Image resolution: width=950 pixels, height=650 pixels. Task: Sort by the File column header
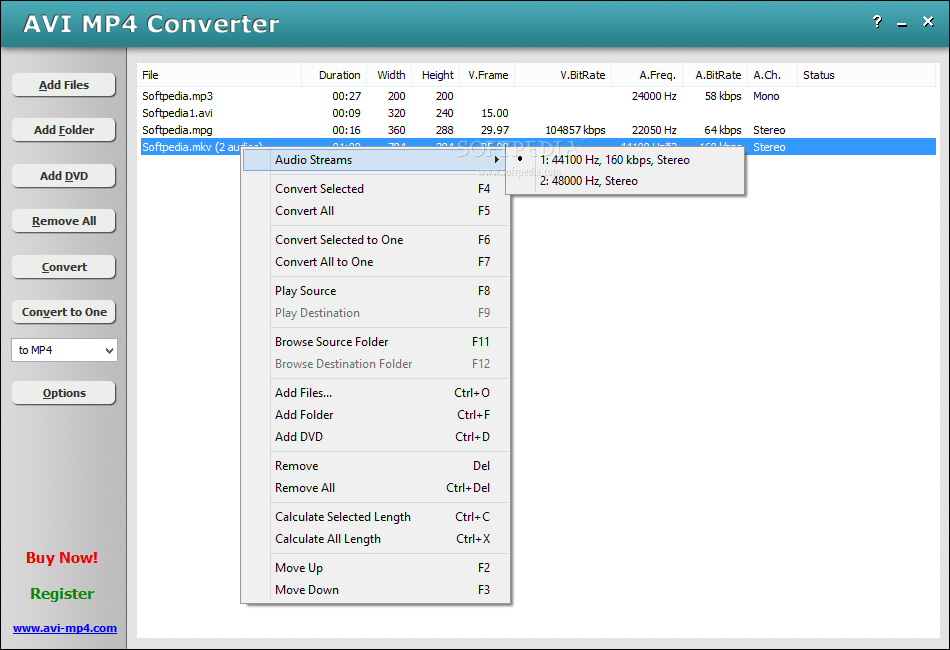(x=219, y=75)
